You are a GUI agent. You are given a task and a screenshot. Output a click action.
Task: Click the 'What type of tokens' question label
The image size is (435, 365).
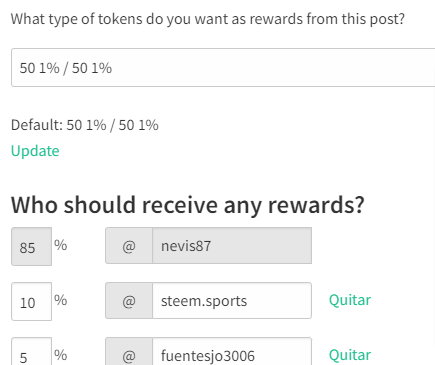[x=208, y=19]
